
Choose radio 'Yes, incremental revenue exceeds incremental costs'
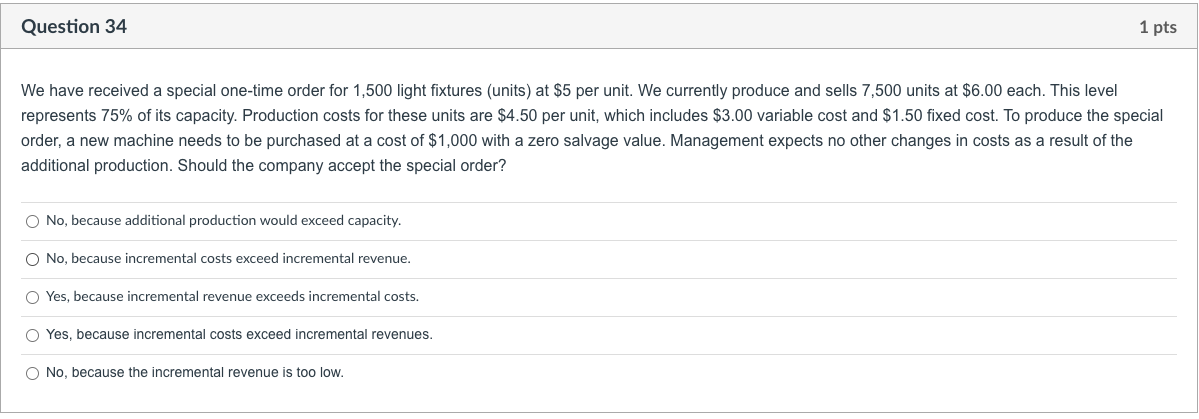tap(33, 297)
